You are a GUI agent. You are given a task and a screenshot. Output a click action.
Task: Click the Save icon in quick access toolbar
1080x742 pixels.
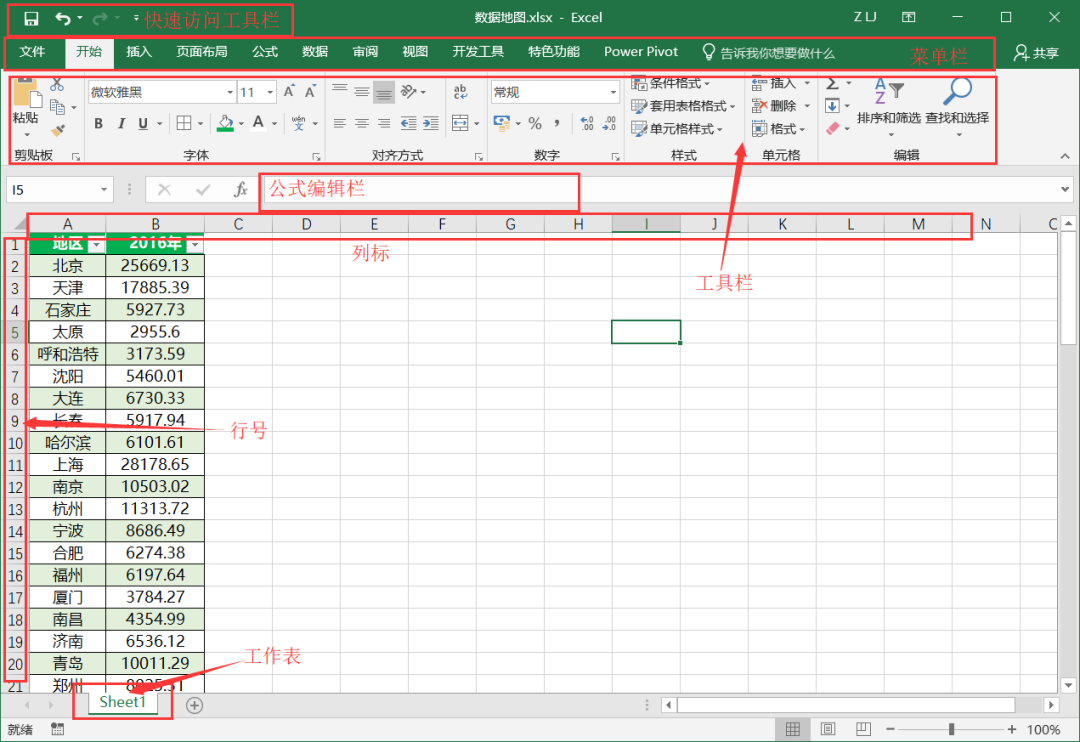(31, 18)
